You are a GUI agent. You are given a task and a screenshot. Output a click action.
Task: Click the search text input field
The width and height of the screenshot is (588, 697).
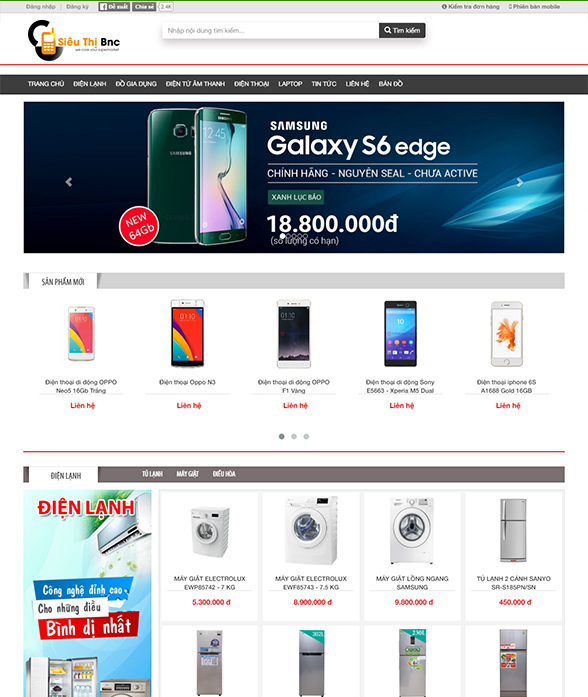pyautogui.click(x=271, y=30)
